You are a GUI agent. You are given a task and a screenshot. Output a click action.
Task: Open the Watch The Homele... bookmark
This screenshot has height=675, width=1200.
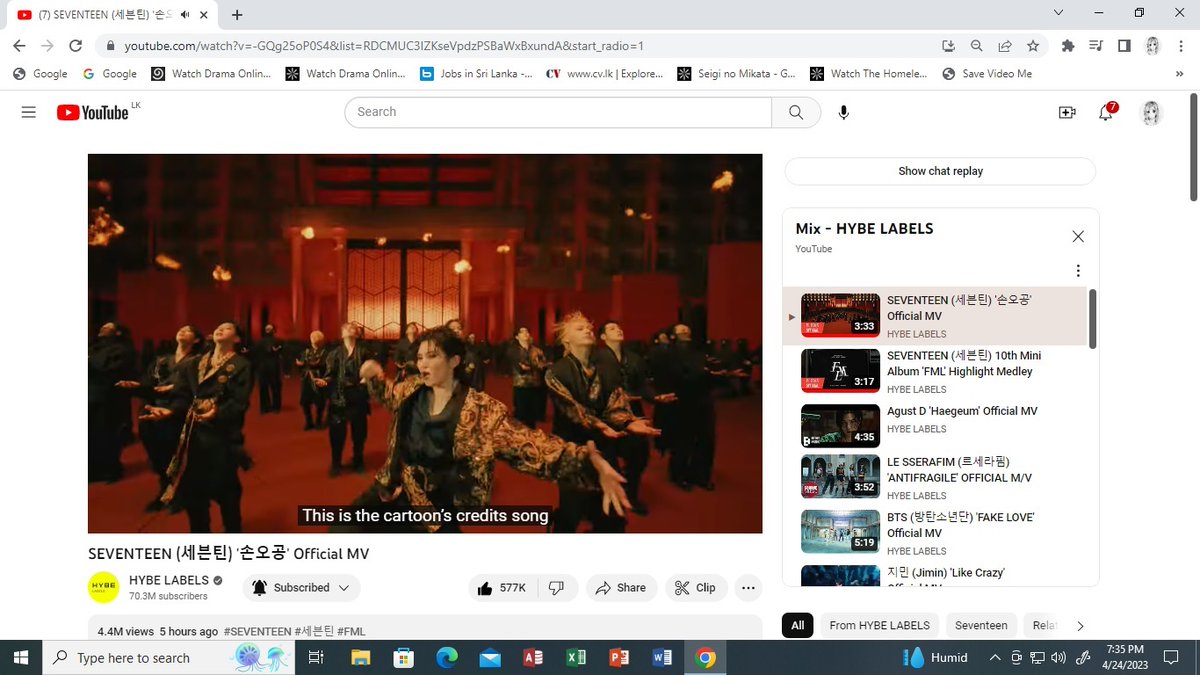click(869, 74)
